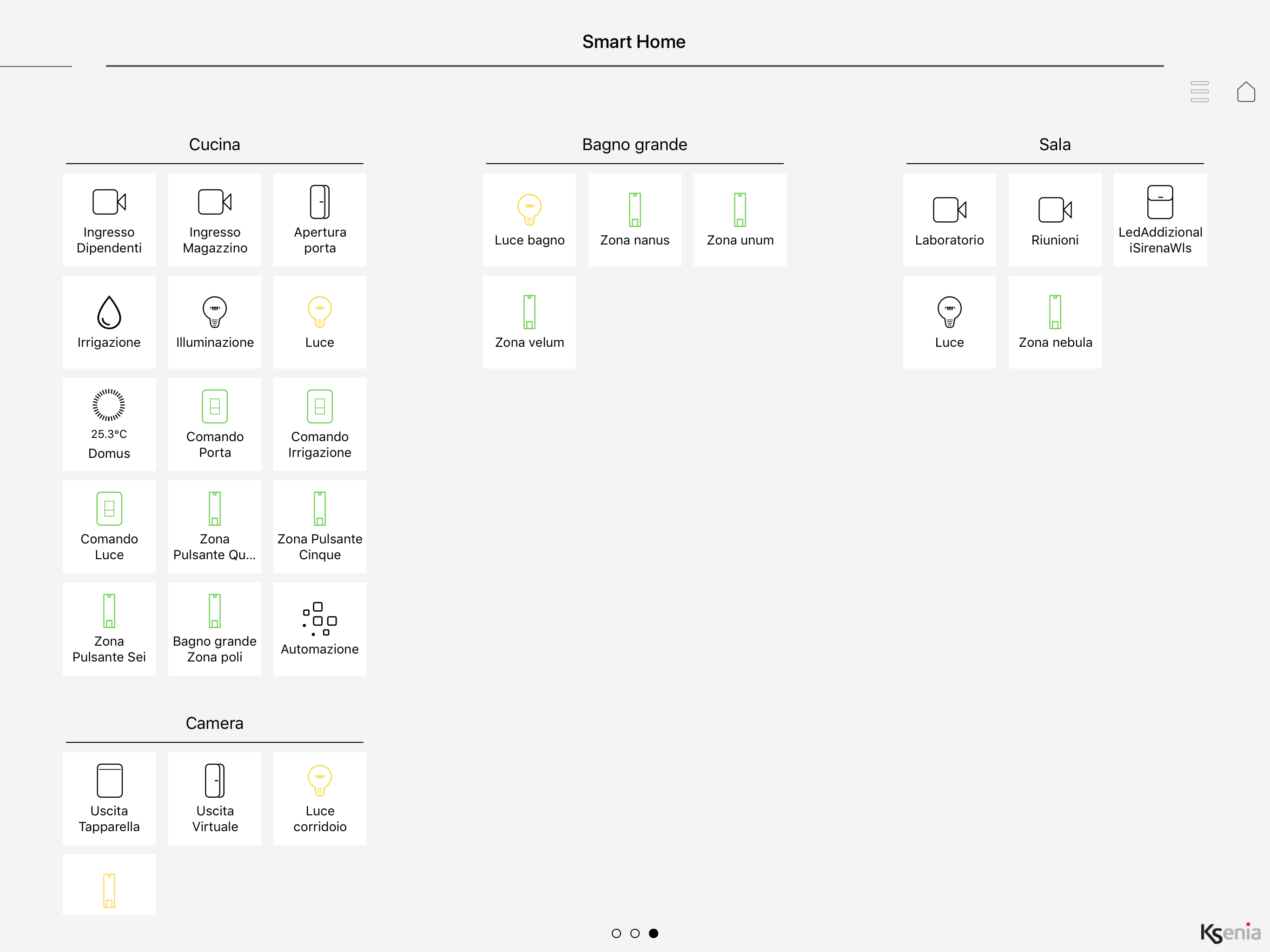Select the Bagno grande room heading
Image resolution: width=1270 pixels, height=952 pixels.
(635, 145)
